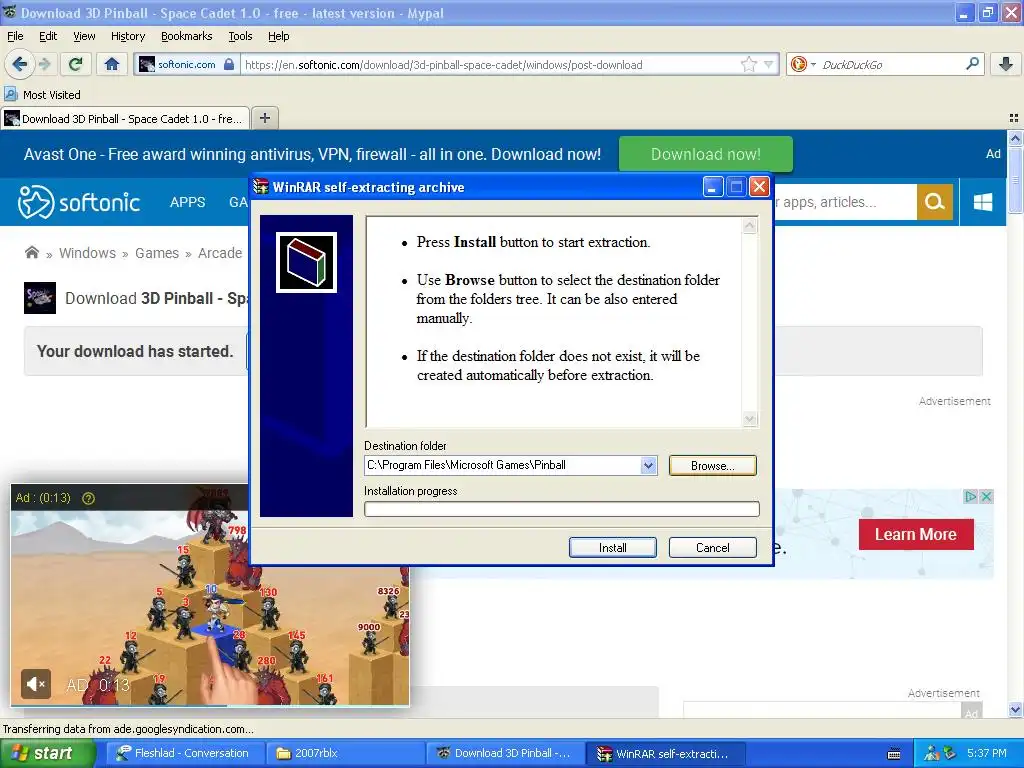Switch to WinRAR self-extracting taskbar item
This screenshot has height=768, width=1024.
(665, 754)
